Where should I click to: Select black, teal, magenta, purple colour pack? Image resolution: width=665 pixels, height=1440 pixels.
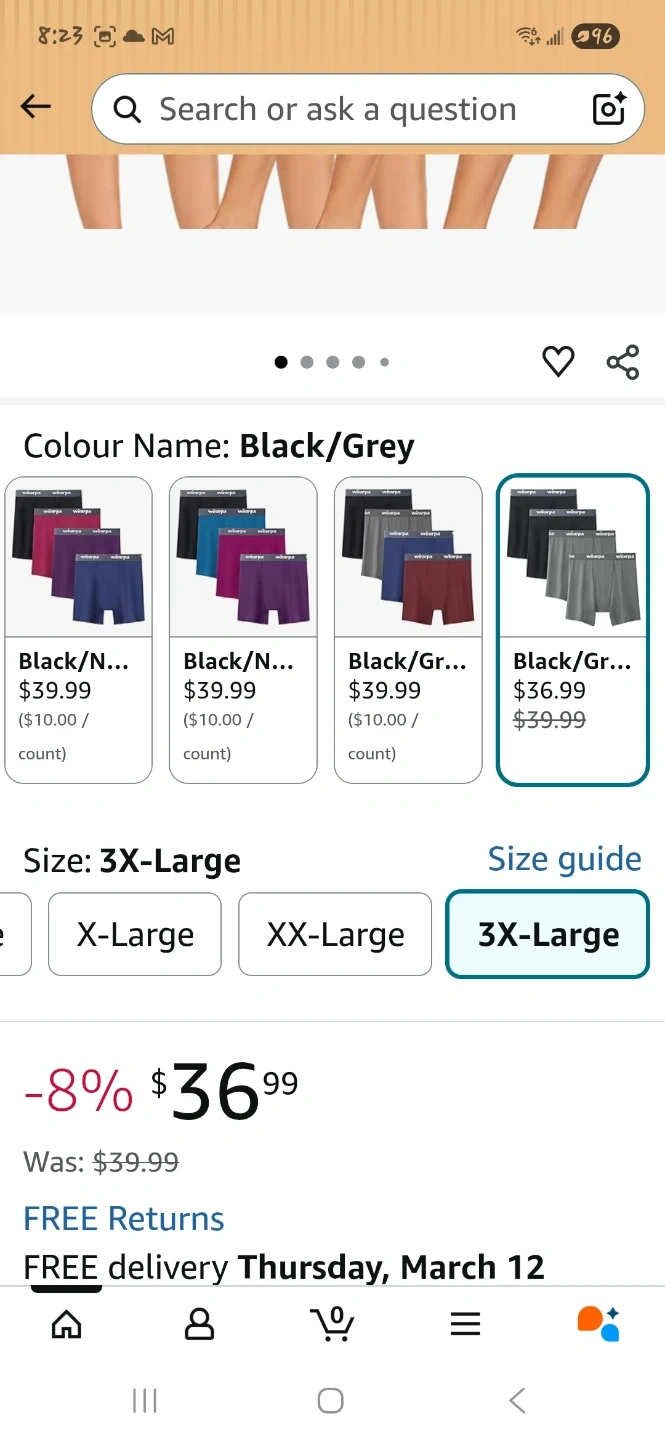point(243,629)
